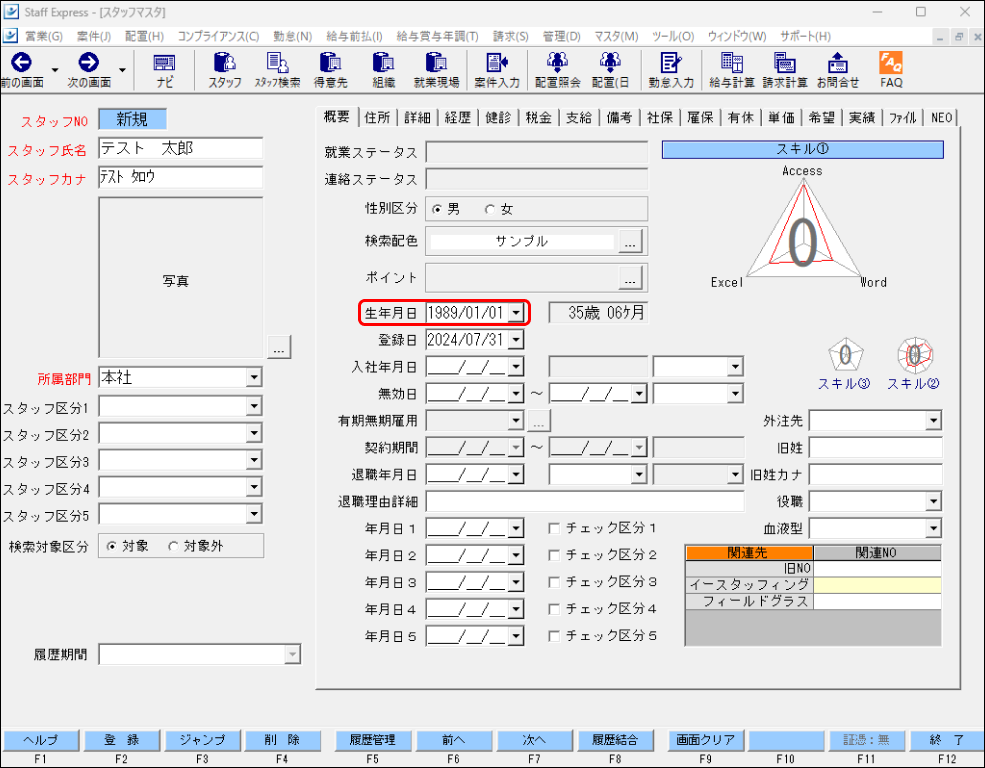Click the 退職理由詳細 text field
The width and height of the screenshot is (985, 768).
585,501
